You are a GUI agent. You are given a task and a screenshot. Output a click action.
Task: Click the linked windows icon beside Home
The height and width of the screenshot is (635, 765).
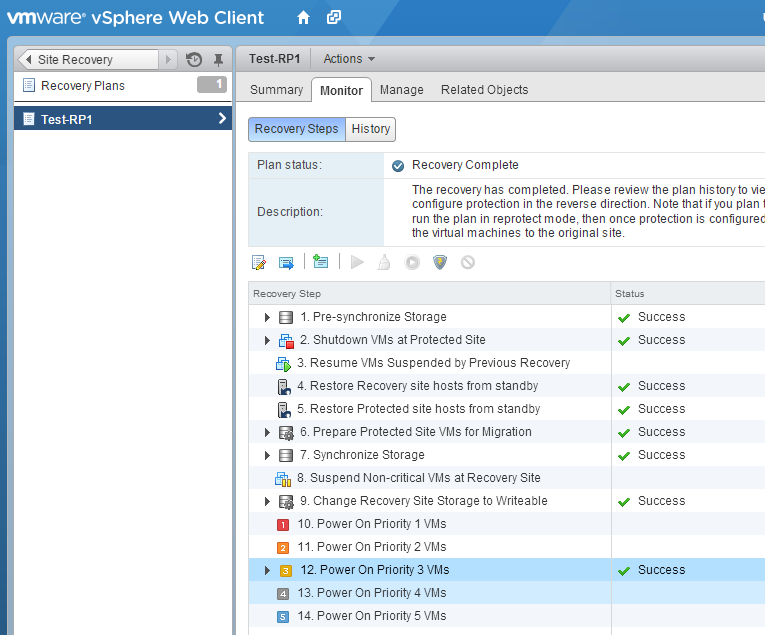(x=334, y=18)
